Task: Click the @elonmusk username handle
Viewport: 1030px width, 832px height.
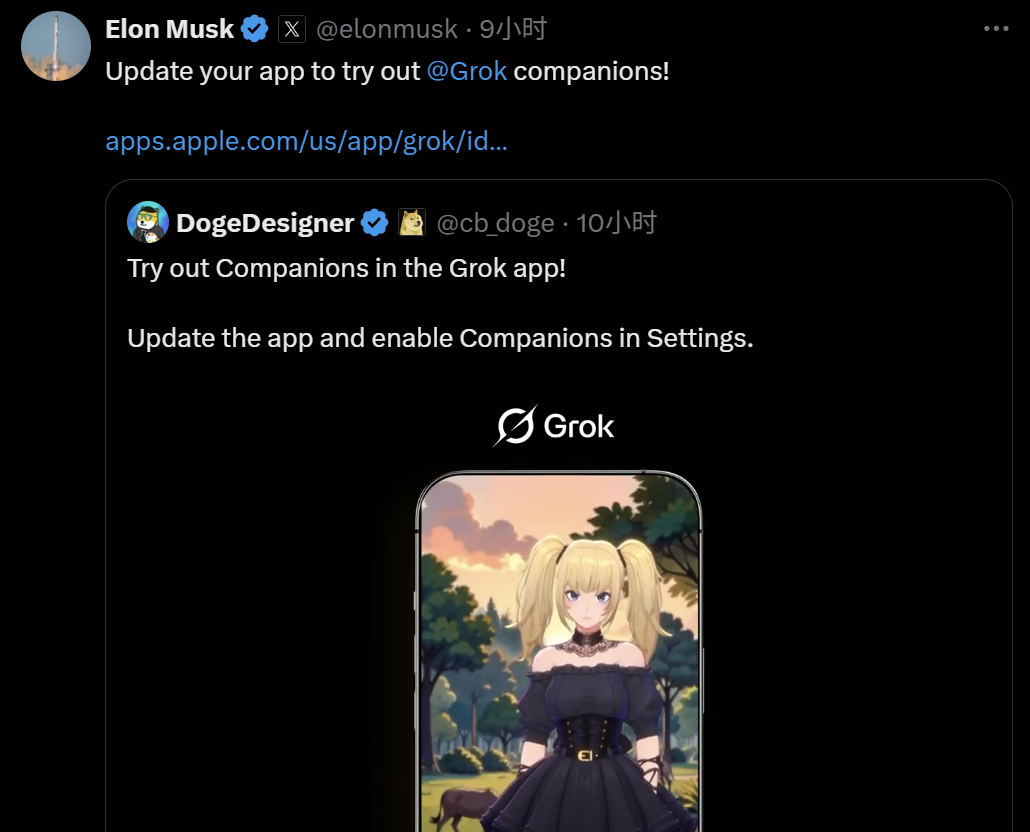Action: click(386, 29)
